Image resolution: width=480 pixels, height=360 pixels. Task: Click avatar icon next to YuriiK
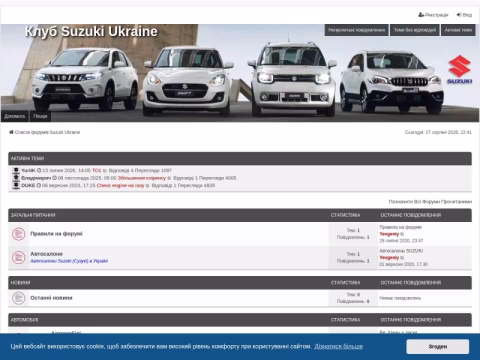pos(16,170)
